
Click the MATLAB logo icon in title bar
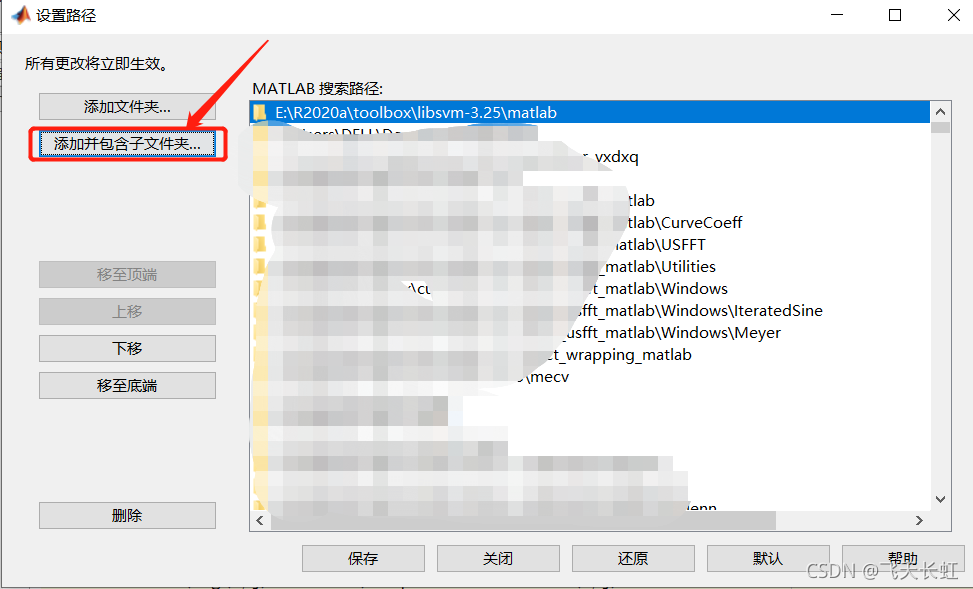[20, 15]
